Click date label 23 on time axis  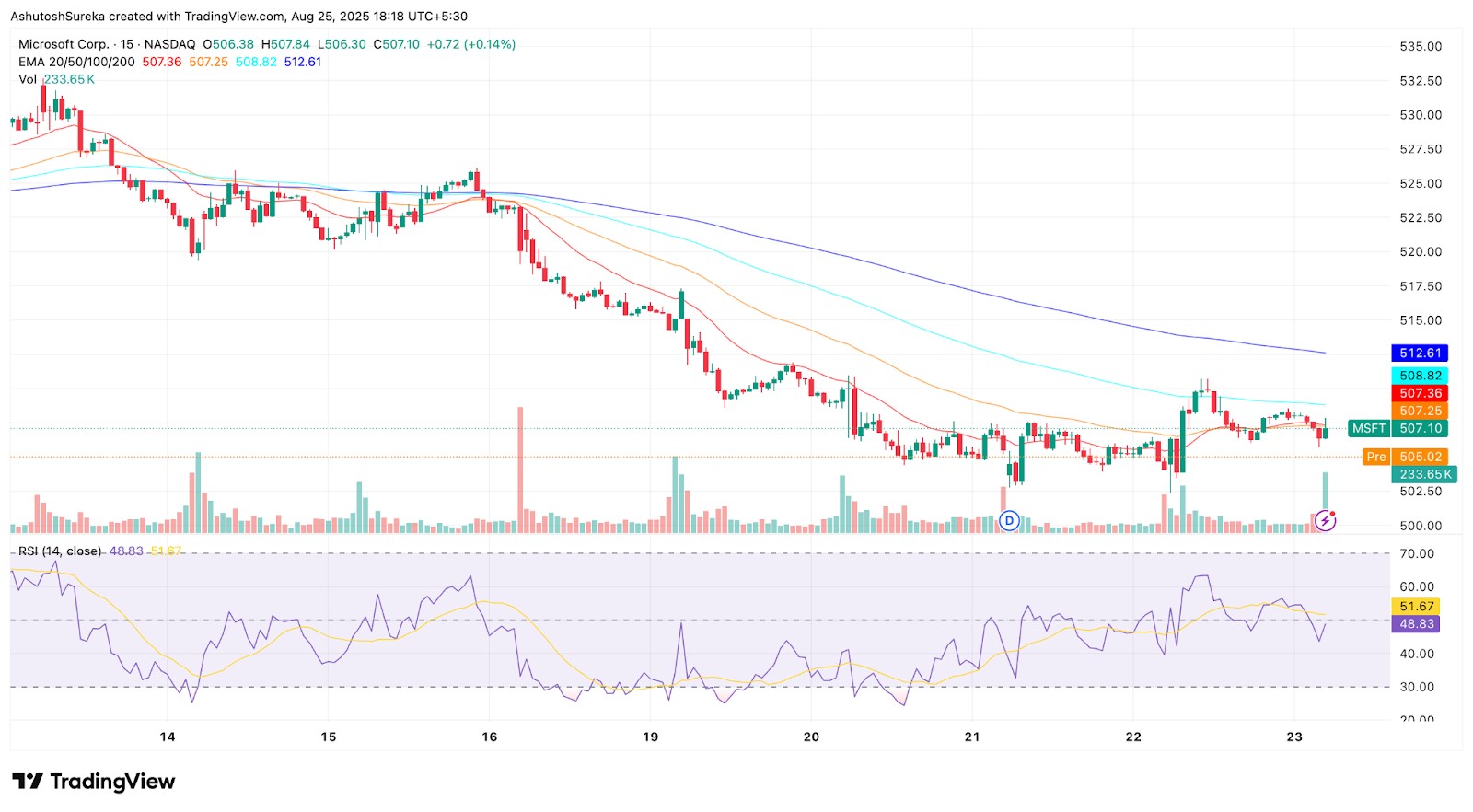pos(1294,737)
